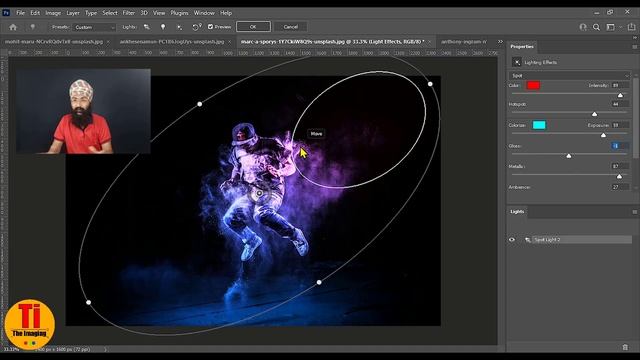Reset the current light icon
This screenshot has width=640, height=360.
point(197,27)
